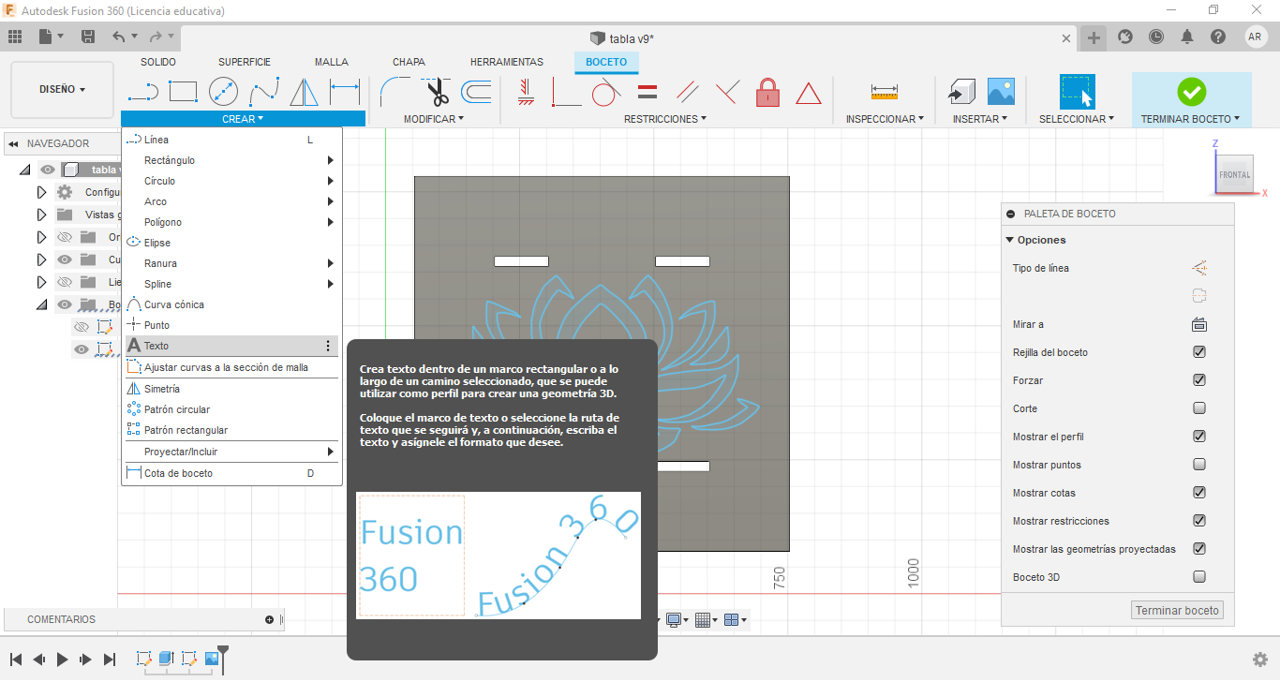Image resolution: width=1280 pixels, height=680 pixels.
Task: Enable the Boceto 3D checkbox
Action: [x=1199, y=576]
